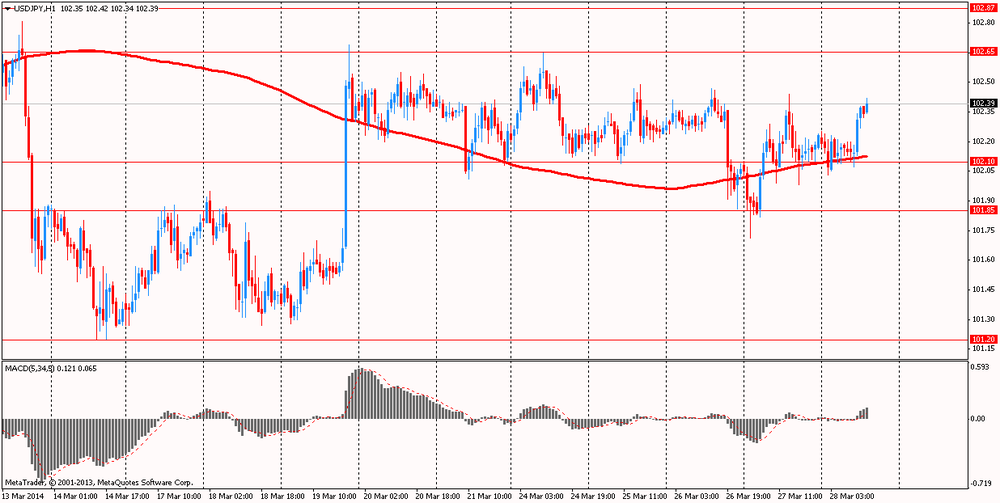The width and height of the screenshot is (1000, 503).
Task: Click the 14 Mar 01:00 time label
Action: 75,495
